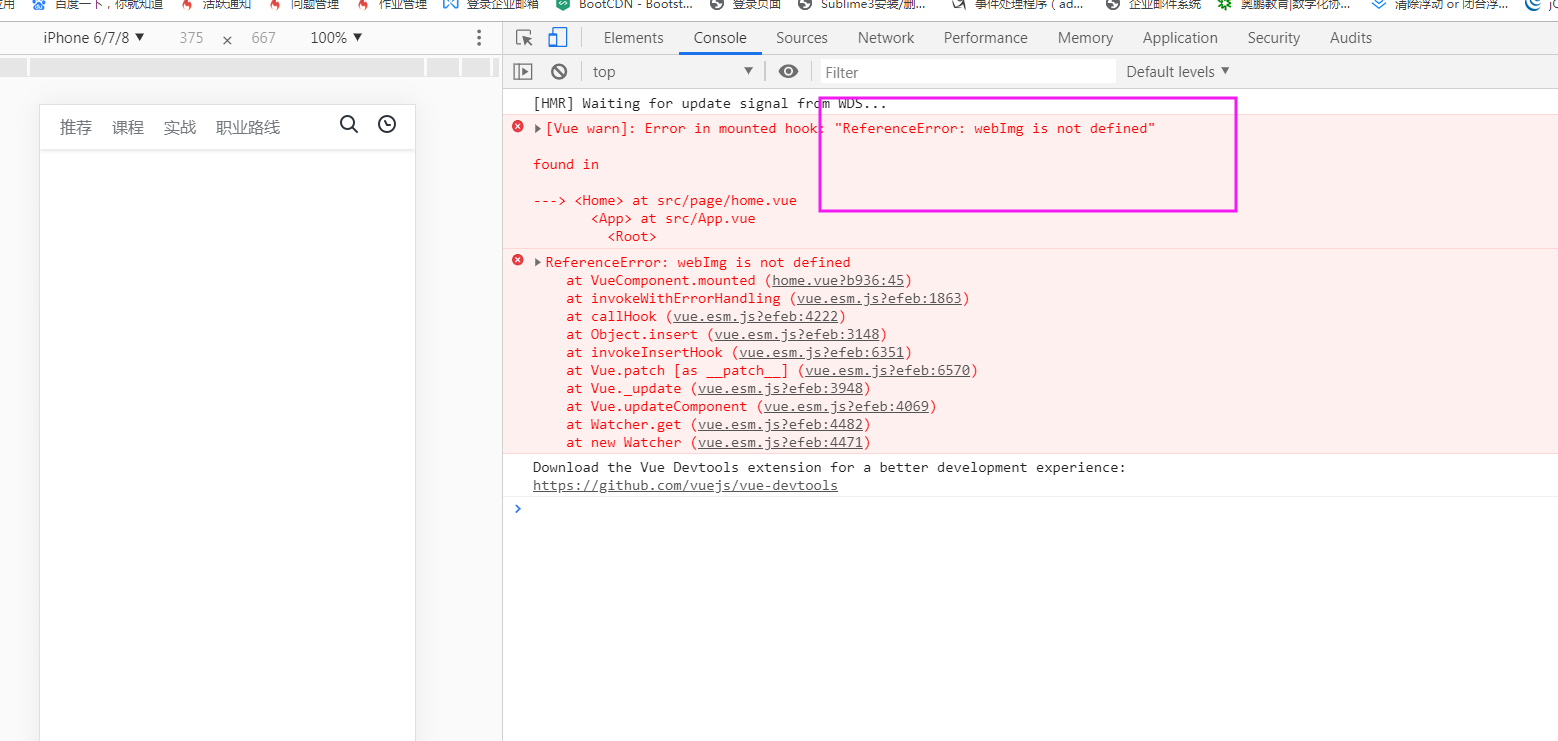
Task: Open the top JavaScript context dropdown
Action: 673,72
